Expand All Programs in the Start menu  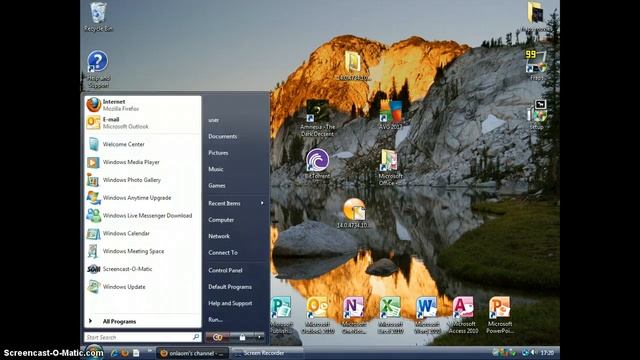click(142, 321)
